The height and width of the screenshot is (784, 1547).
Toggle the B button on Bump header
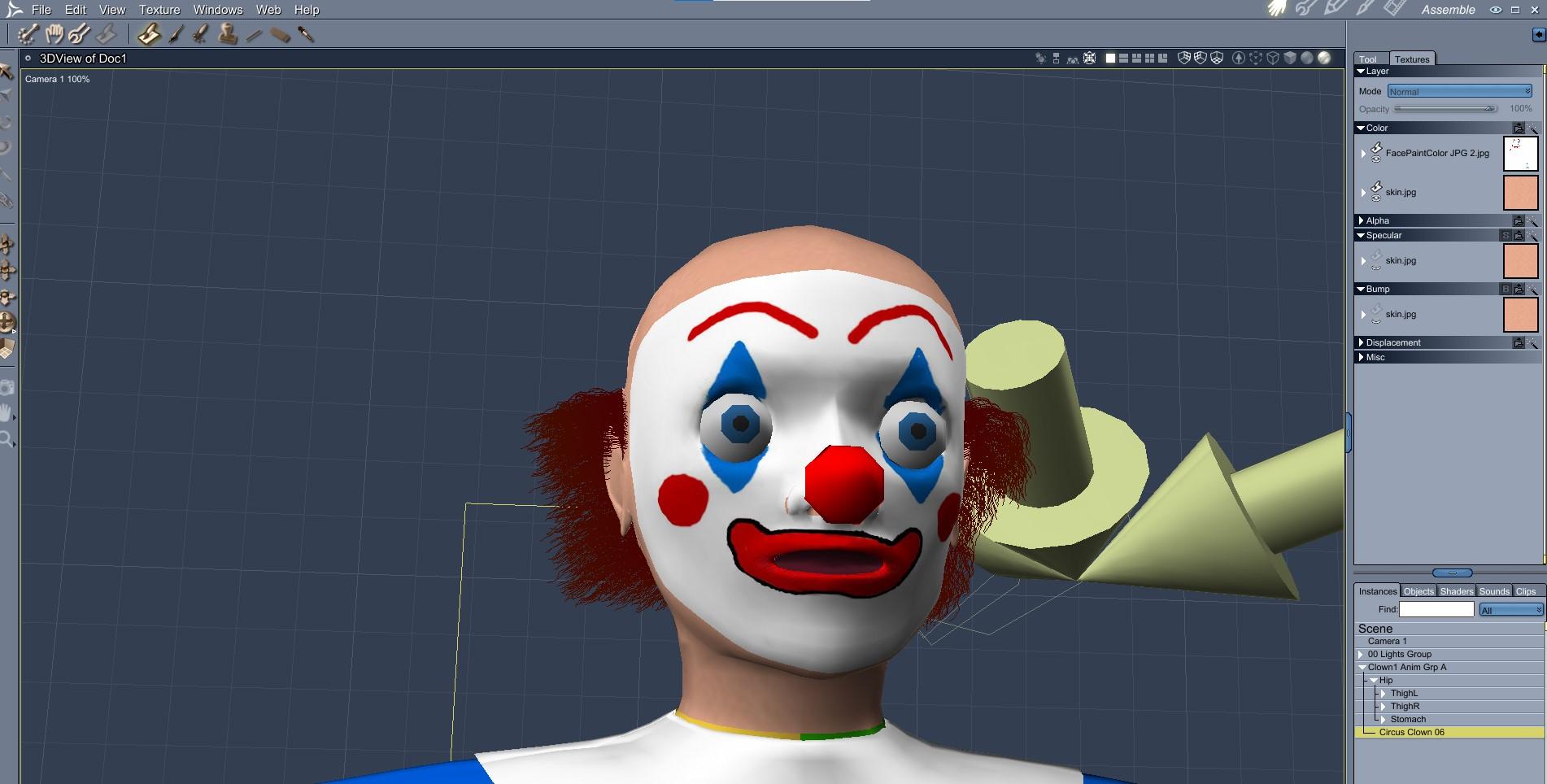[1506, 289]
